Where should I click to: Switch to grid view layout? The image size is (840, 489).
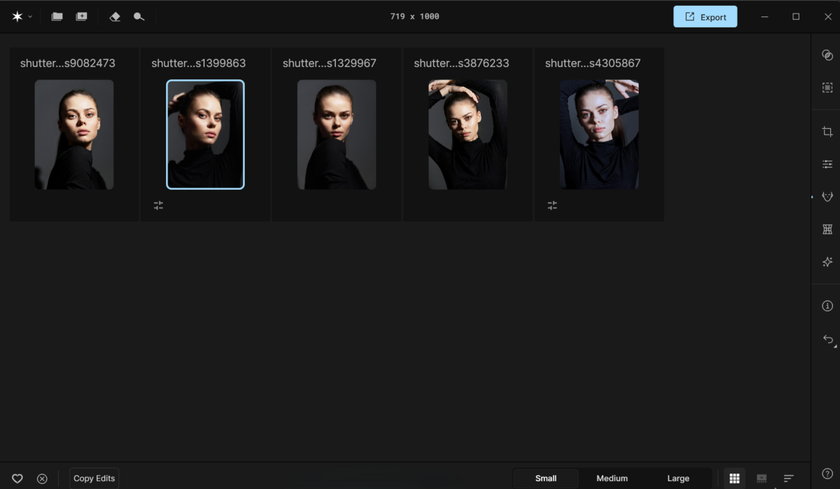[x=734, y=478]
